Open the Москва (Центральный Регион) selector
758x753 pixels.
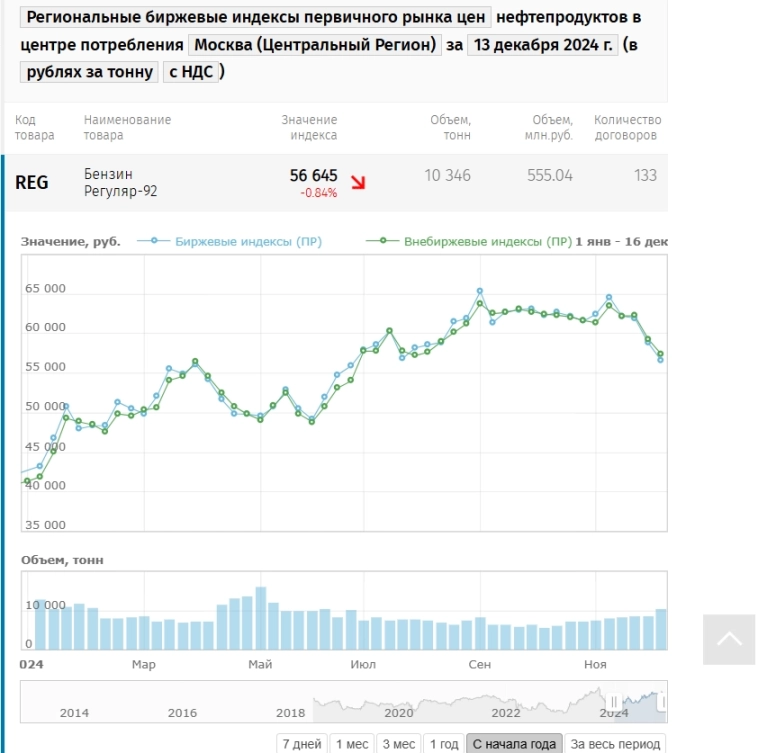coord(315,45)
